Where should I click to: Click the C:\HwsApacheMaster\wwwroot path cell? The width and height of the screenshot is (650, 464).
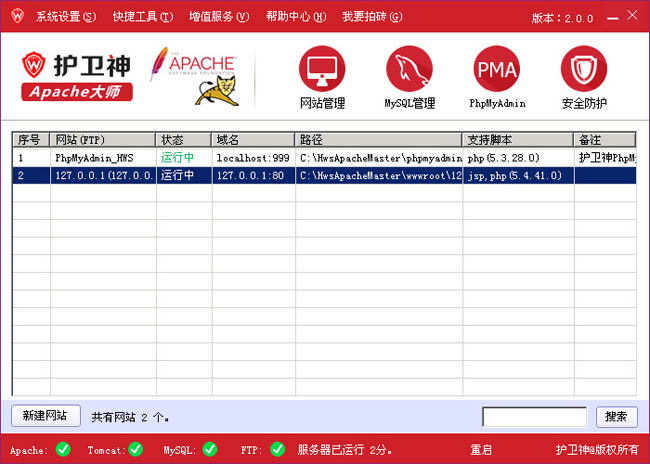tap(379, 176)
